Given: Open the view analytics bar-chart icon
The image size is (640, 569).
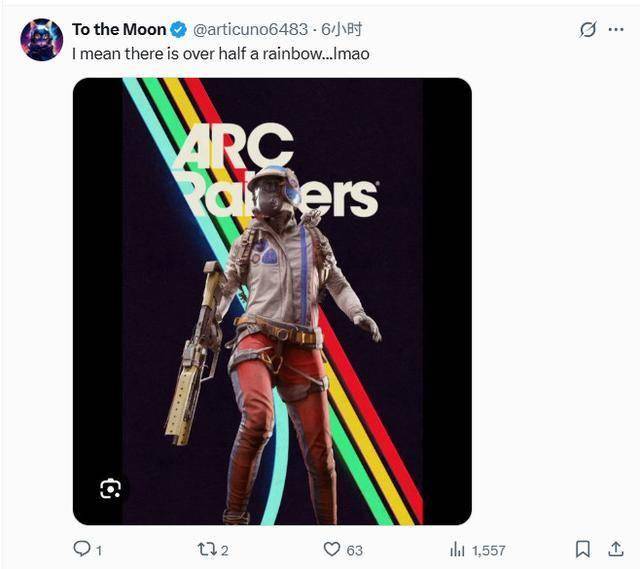Looking at the screenshot, I should pos(458,549).
